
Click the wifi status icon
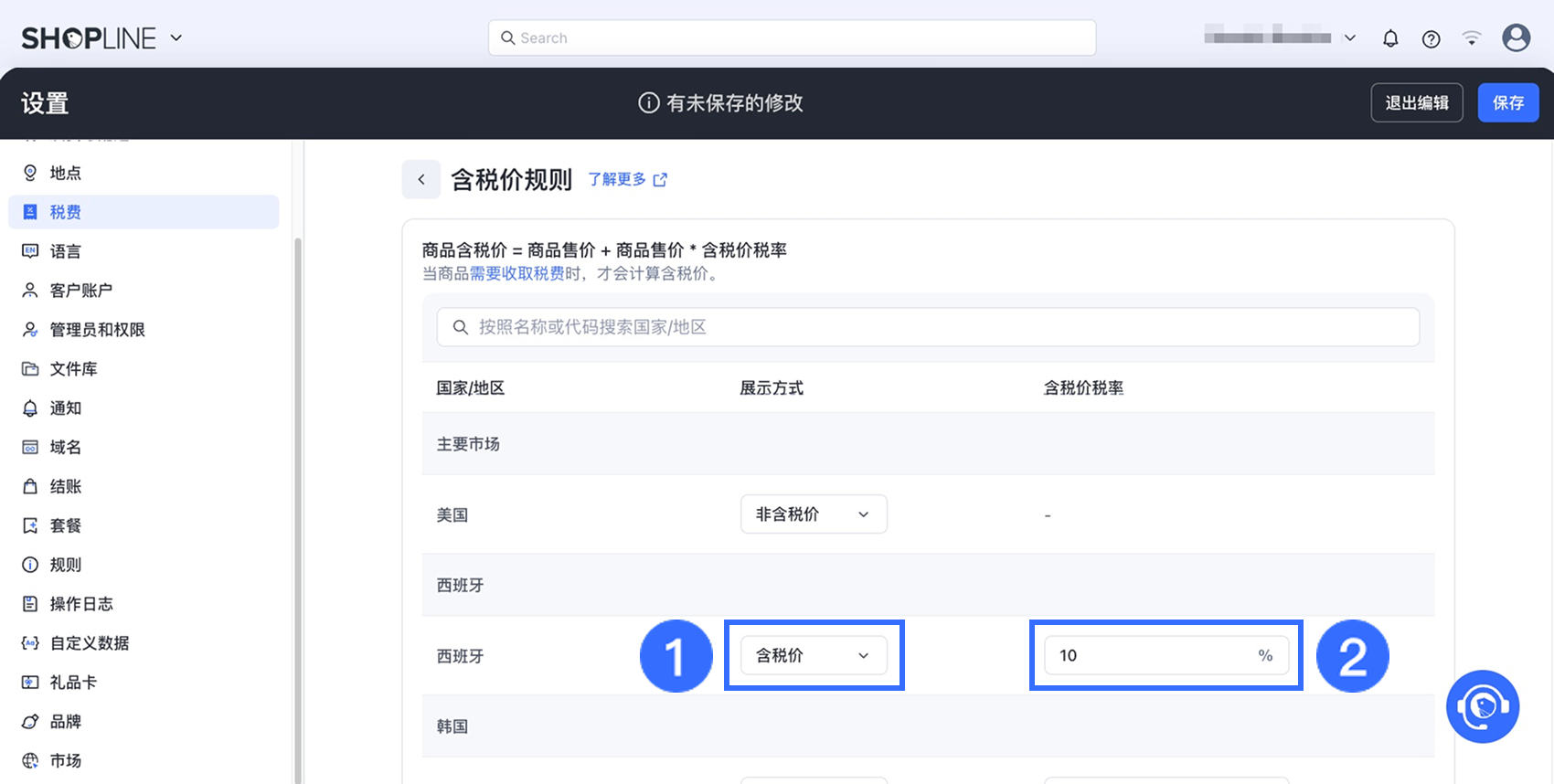pos(1471,38)
